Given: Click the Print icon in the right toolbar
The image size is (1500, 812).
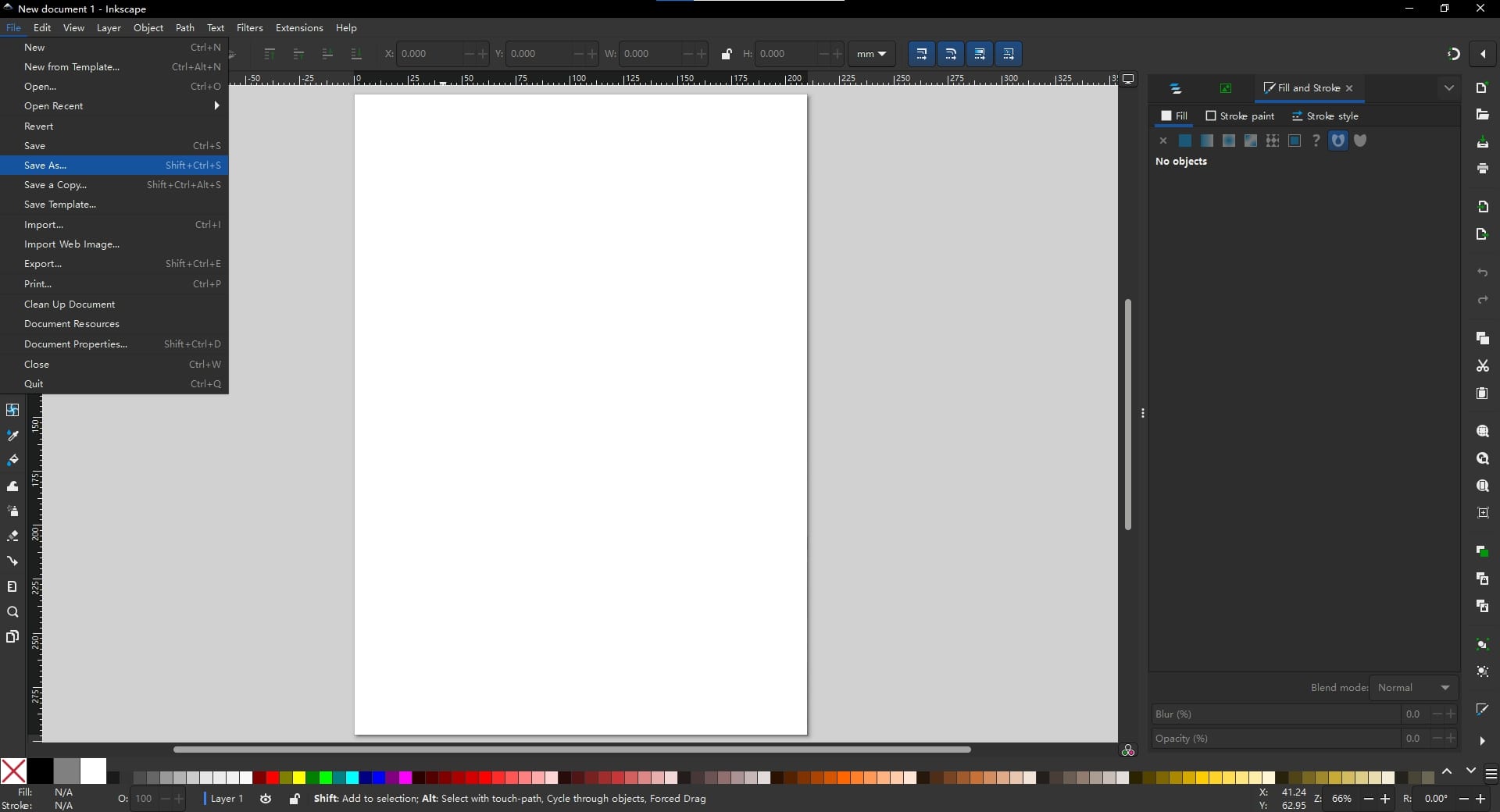Looking at the screenshot, I should click(1483, 169).
